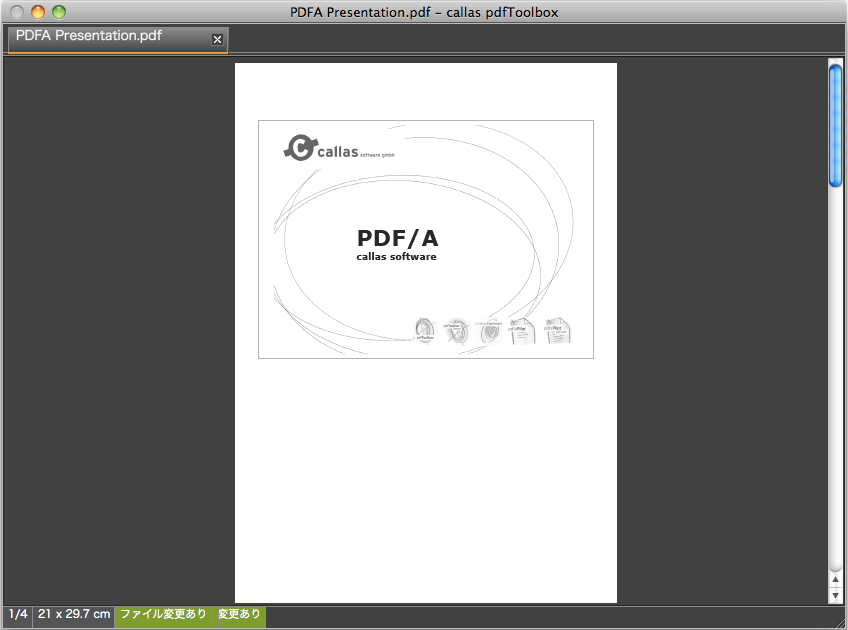Close the PDFA Presentation.pdf tab

click(x=217, y=39)
